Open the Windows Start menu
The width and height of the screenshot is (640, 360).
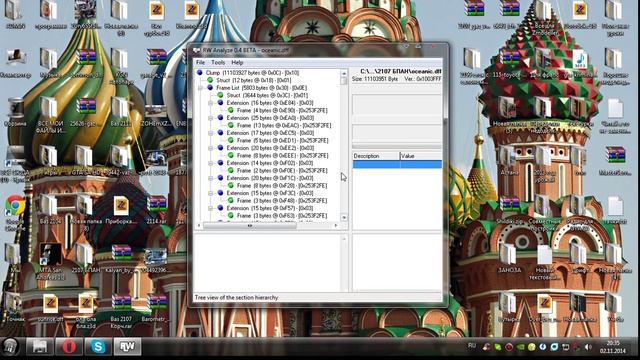tap(10, 347)
